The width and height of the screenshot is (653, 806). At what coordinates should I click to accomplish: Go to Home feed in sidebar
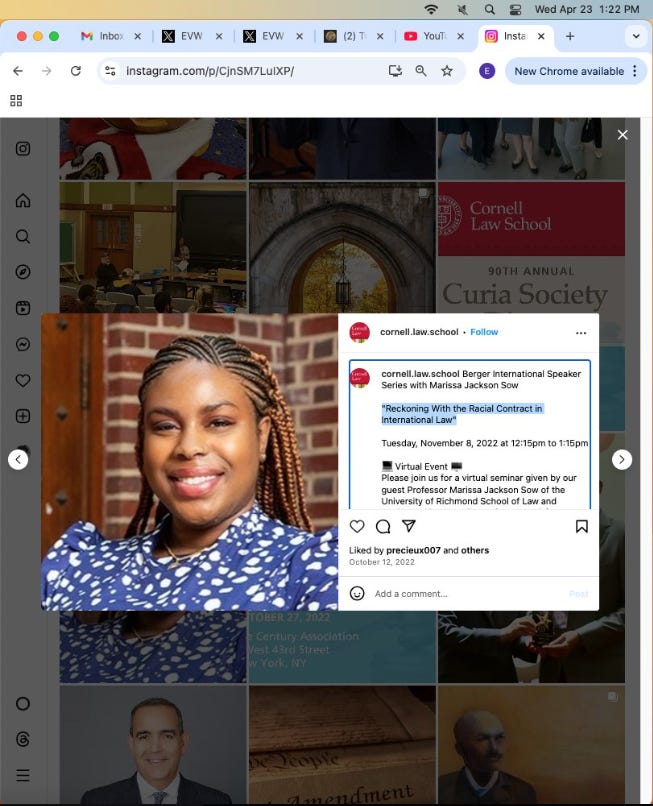pyautogui.click(x=23, y=200)
